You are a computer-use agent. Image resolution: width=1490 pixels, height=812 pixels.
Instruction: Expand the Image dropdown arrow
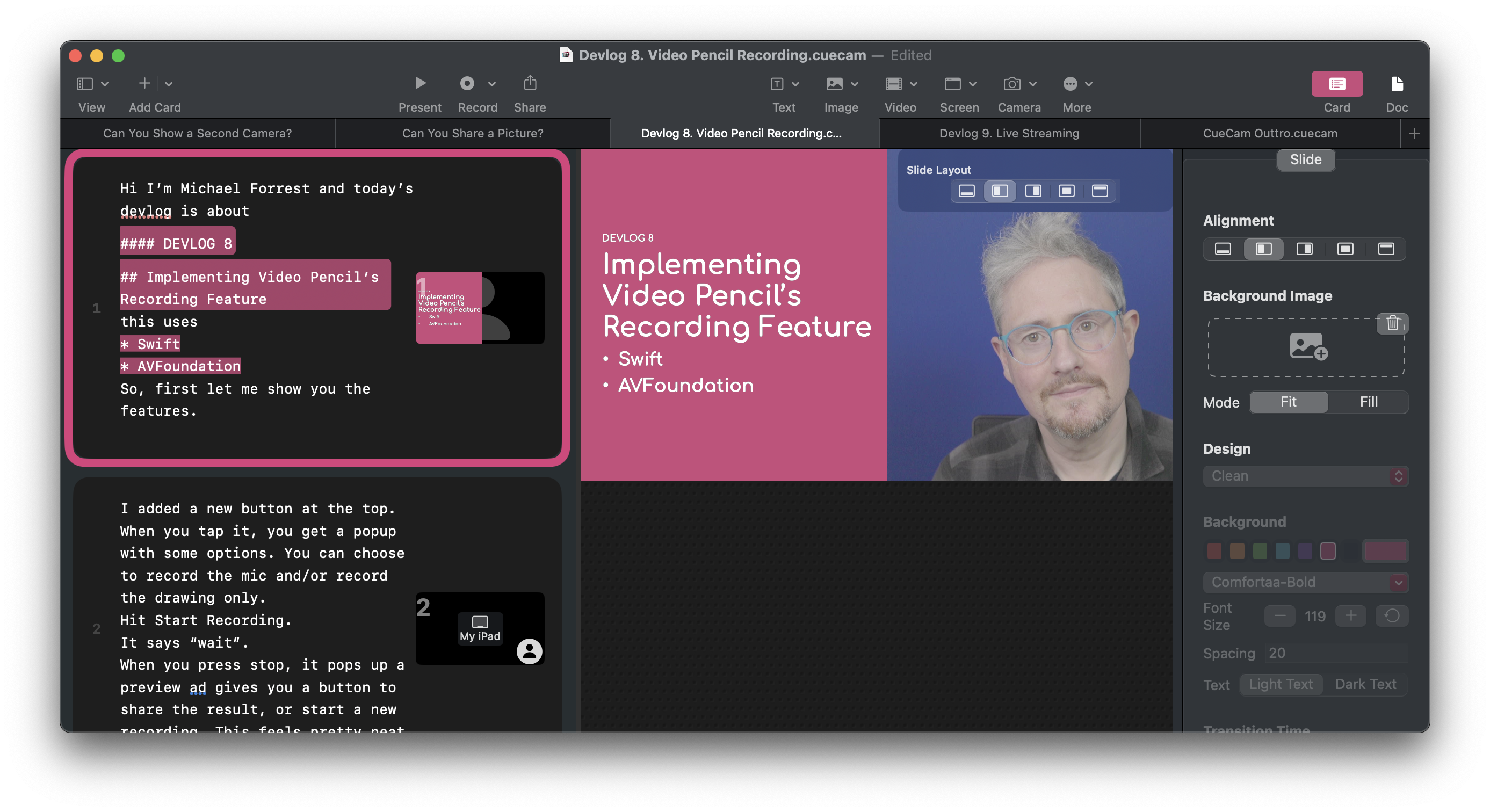tap(855, 84)
